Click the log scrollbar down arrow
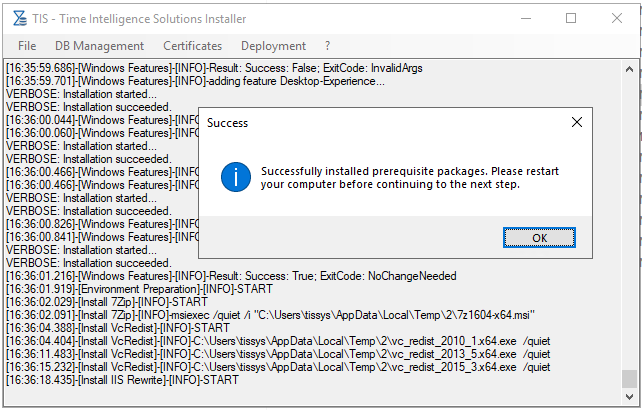642x410 pixels. click(629, 396)
